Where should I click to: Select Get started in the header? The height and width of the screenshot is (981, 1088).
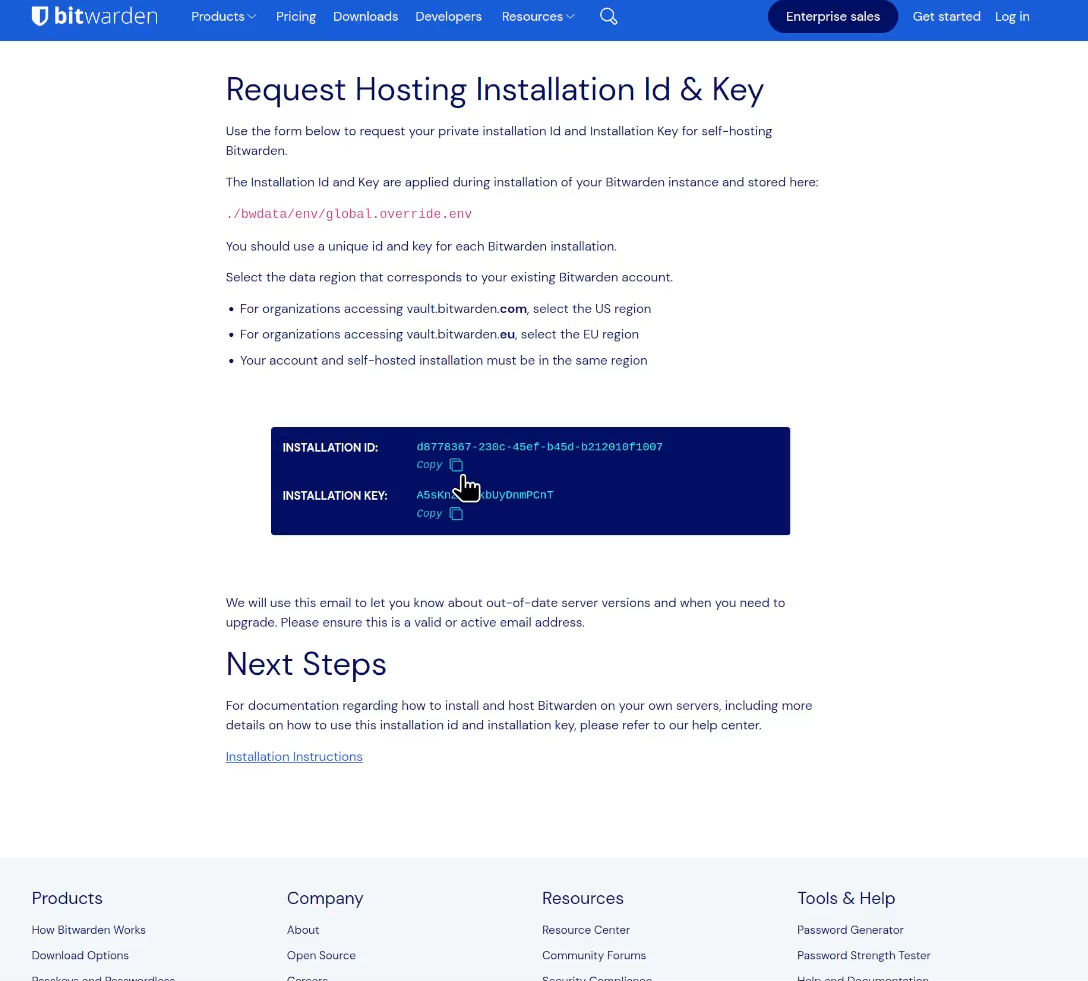click(x=946, y=16)
